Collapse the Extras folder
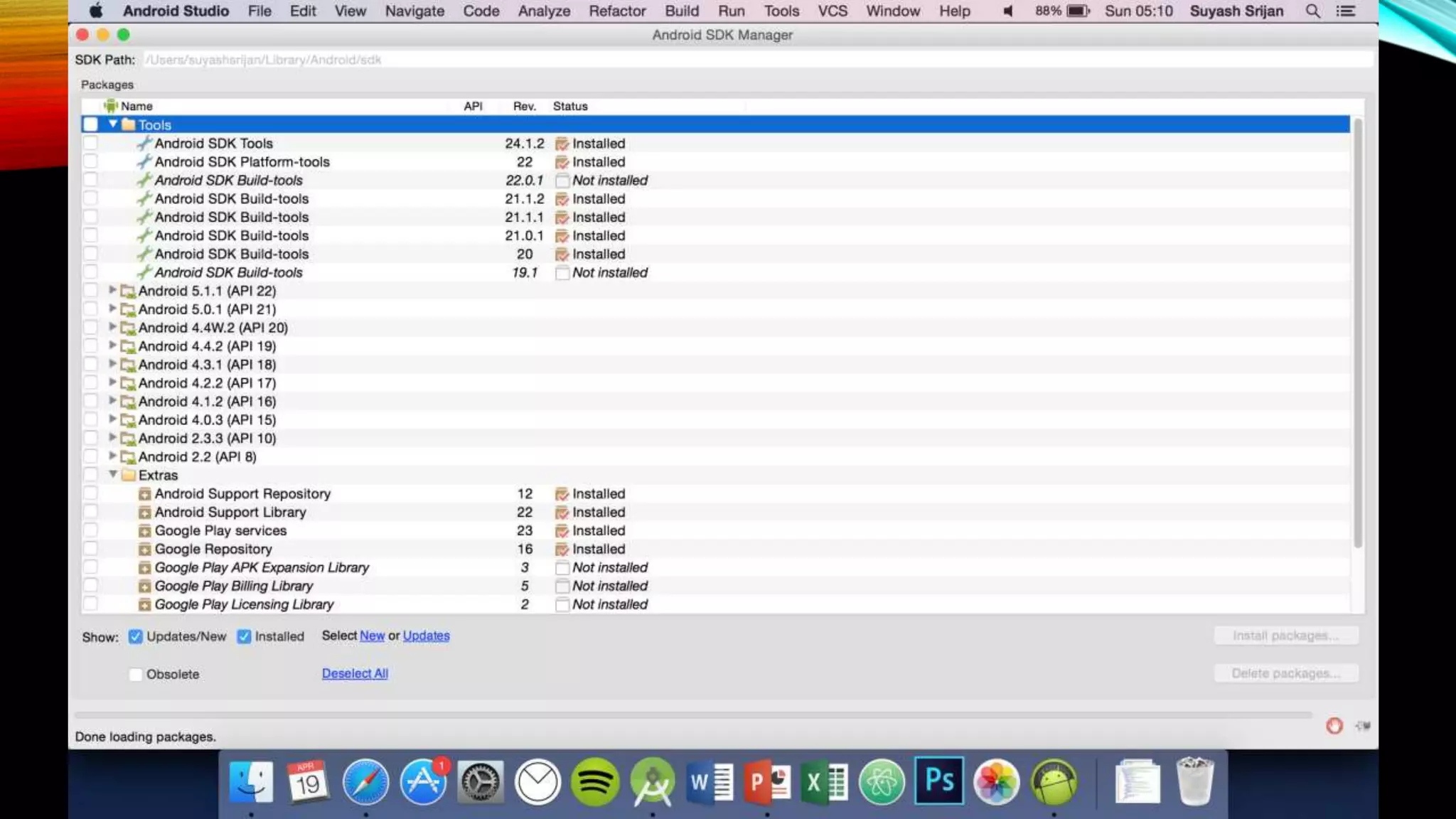This screenshot has width=1456, height=819. pos(113,474)
